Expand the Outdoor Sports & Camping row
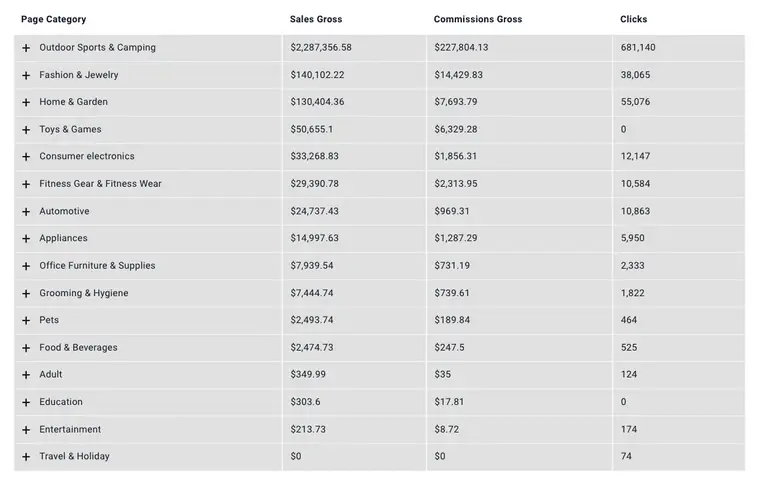 (x=26, y=48)
